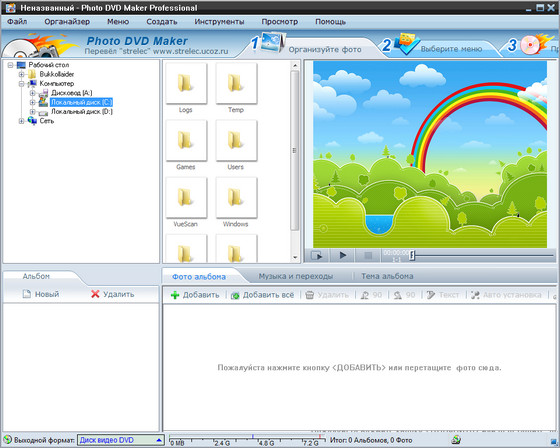Select the VueScan folder thumbnail
This screenshot has height=448, width=560.
click(186, 198)
